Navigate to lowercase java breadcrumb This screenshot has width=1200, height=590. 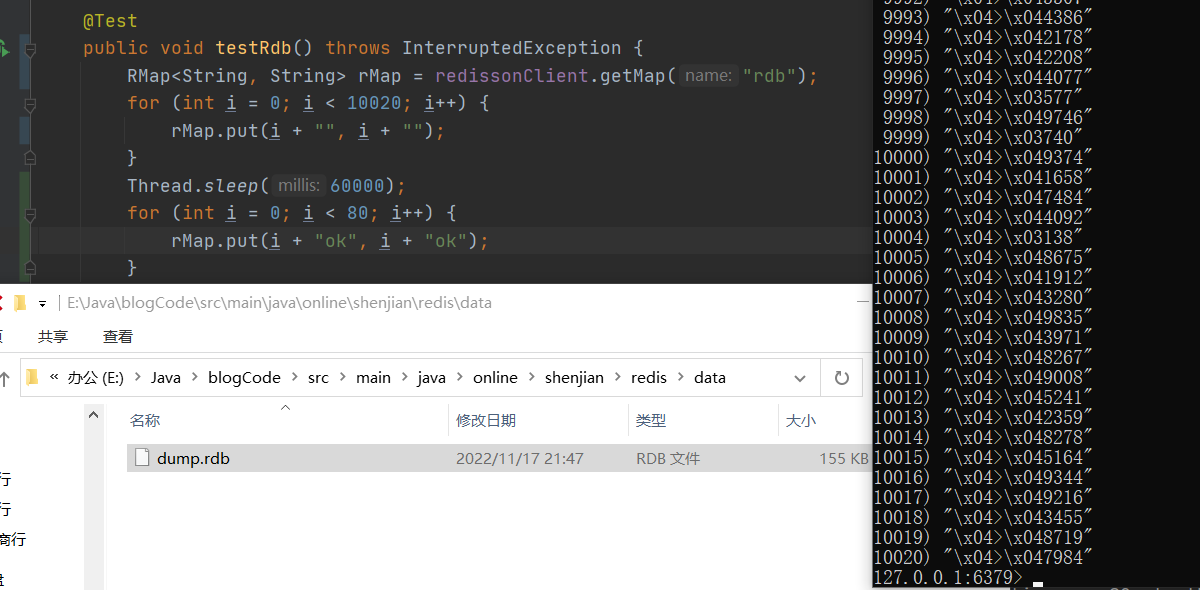[x=431, y=377]
